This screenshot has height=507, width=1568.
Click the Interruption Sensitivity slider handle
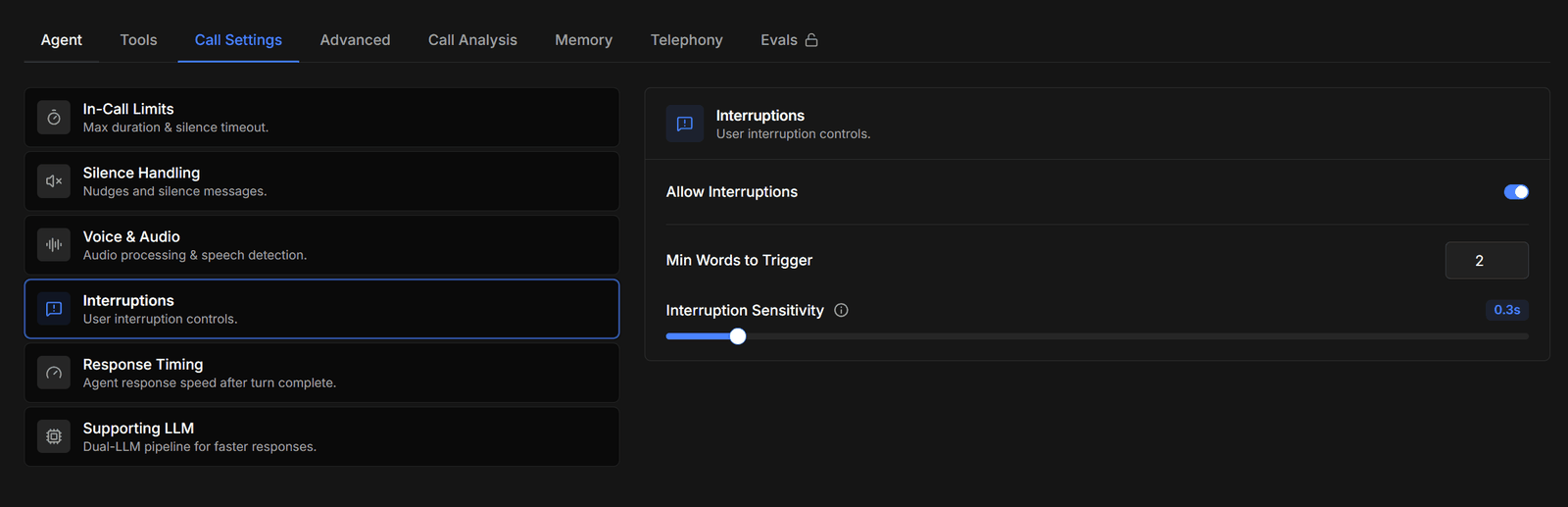click(738, 336)
